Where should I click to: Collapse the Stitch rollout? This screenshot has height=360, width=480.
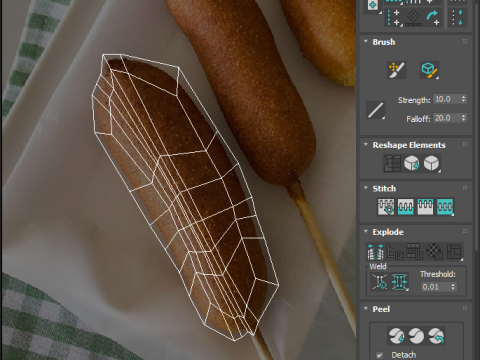click(366, 188)
